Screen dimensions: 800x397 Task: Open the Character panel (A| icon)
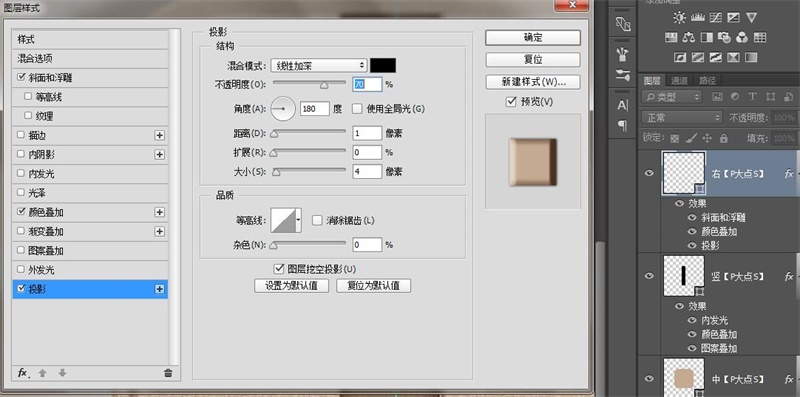click(x=622, y=106)
